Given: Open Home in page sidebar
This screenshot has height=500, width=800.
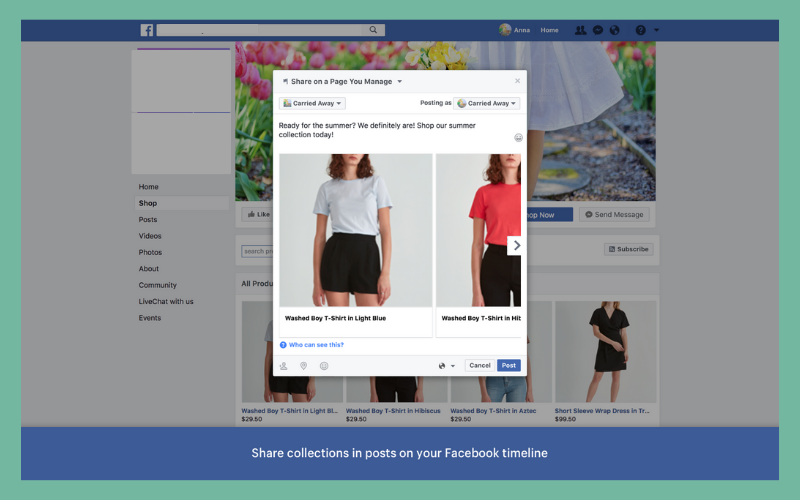Looking at the screenshot, I should tap(148, 187).
